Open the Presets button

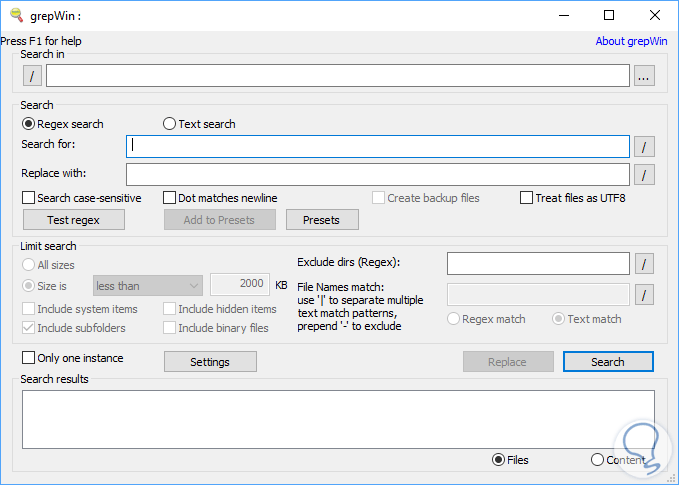(322, 220)
